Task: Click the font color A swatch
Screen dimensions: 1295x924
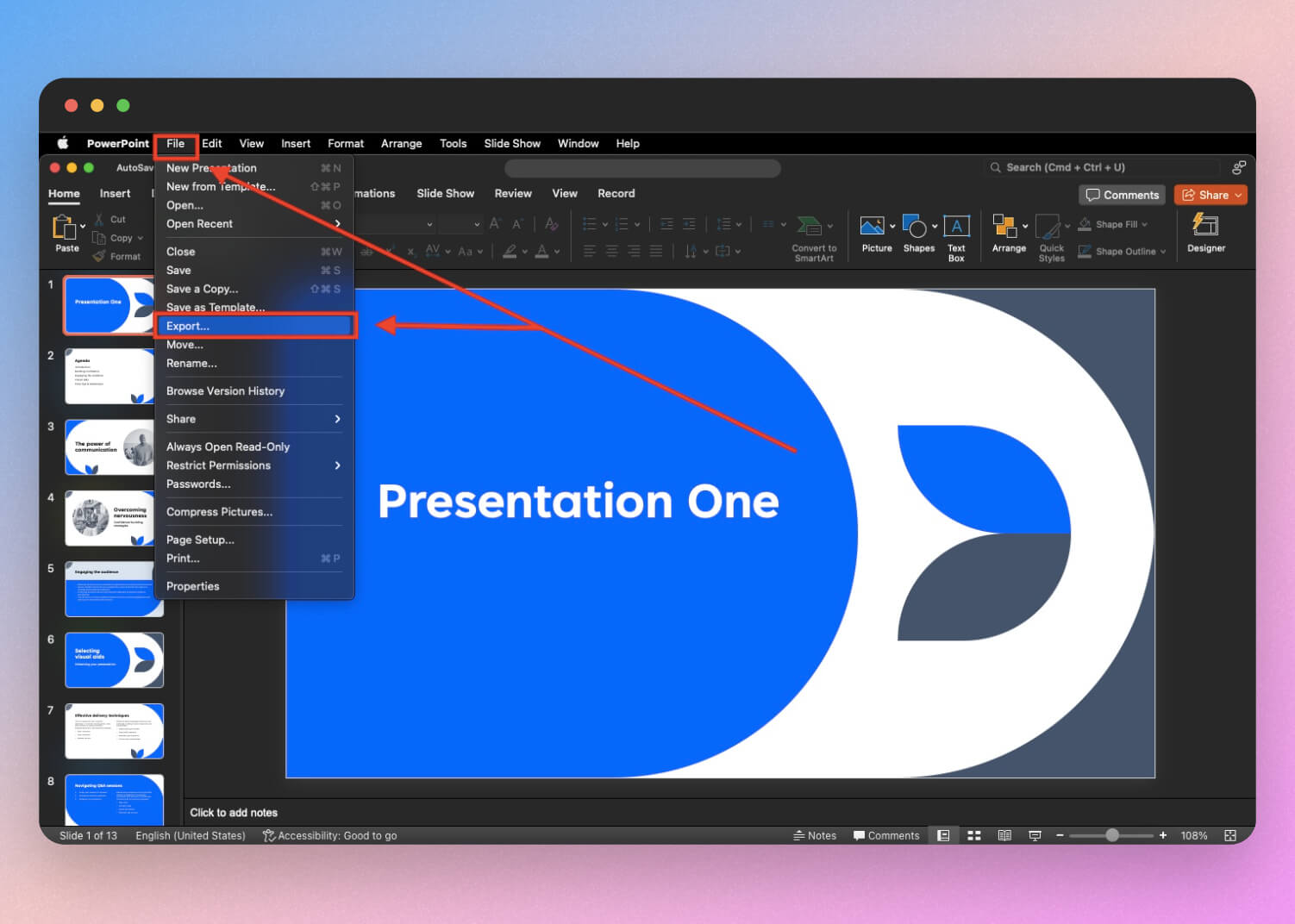Action: pos(541,251)
